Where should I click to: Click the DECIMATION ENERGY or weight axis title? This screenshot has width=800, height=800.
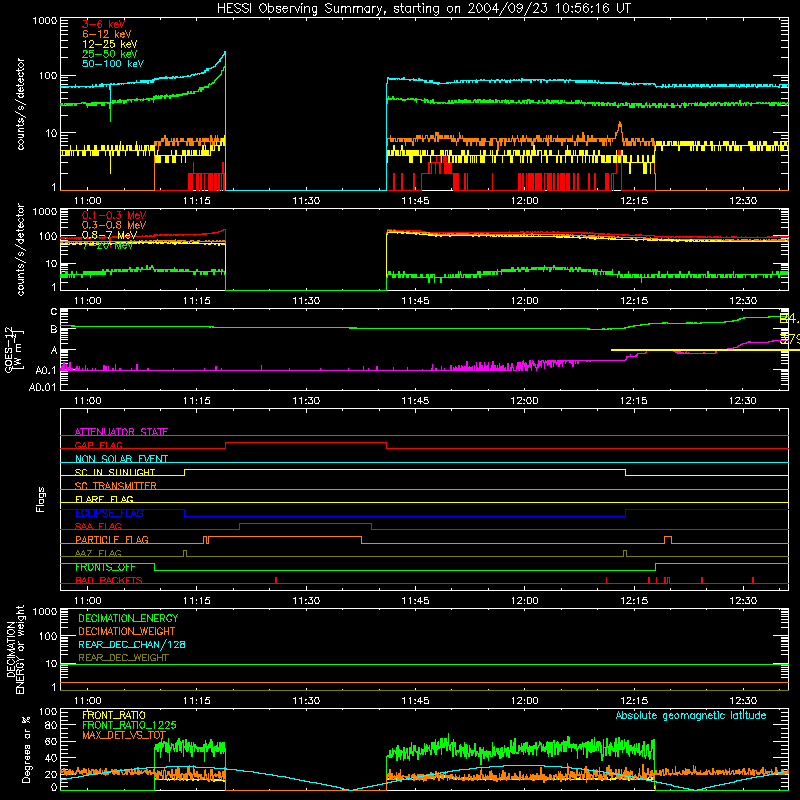[x=15, y=649]
